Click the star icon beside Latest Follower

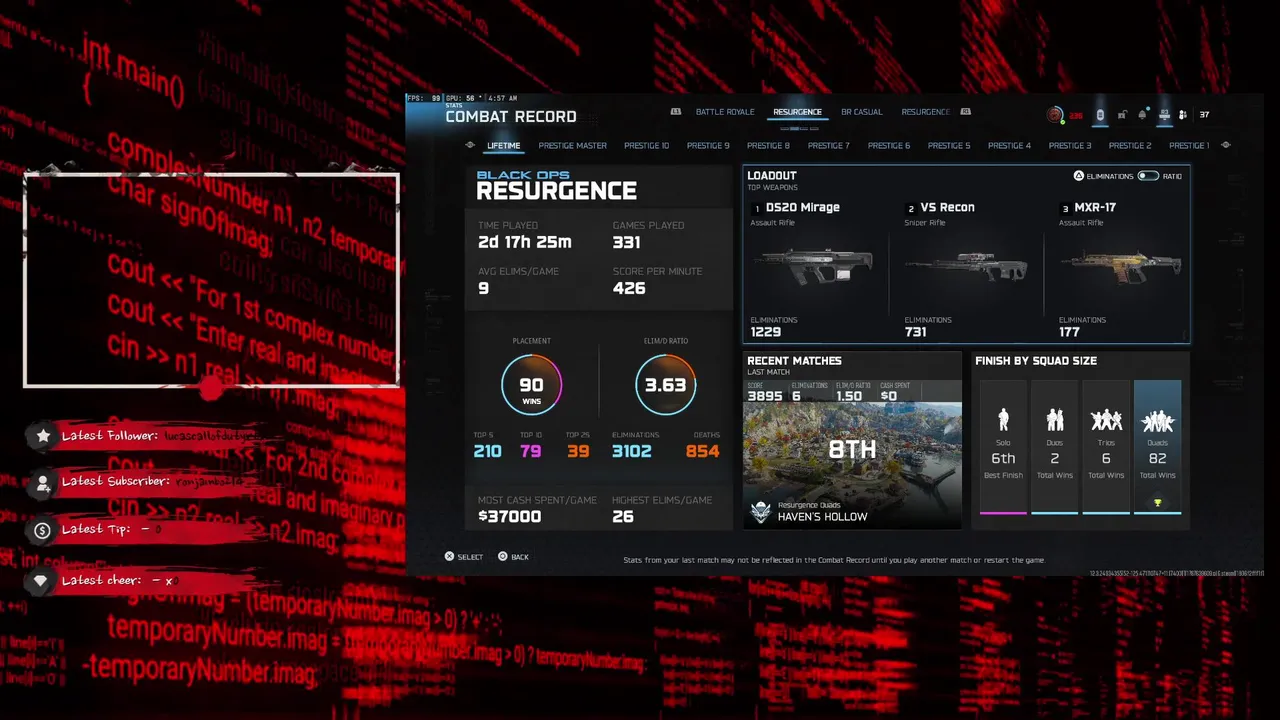click(x=43, y=435)
